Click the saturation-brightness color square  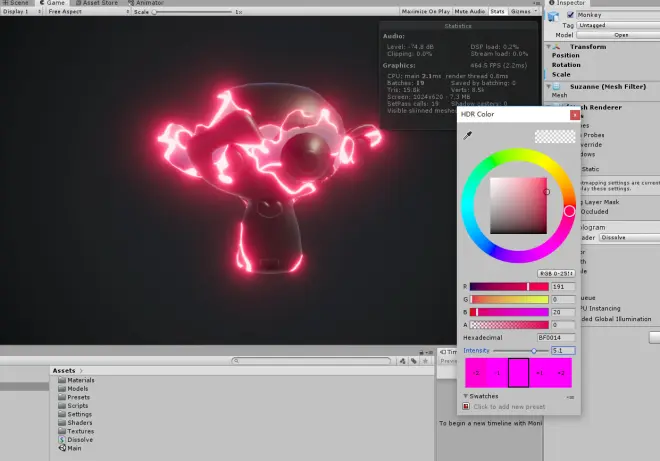519,206
